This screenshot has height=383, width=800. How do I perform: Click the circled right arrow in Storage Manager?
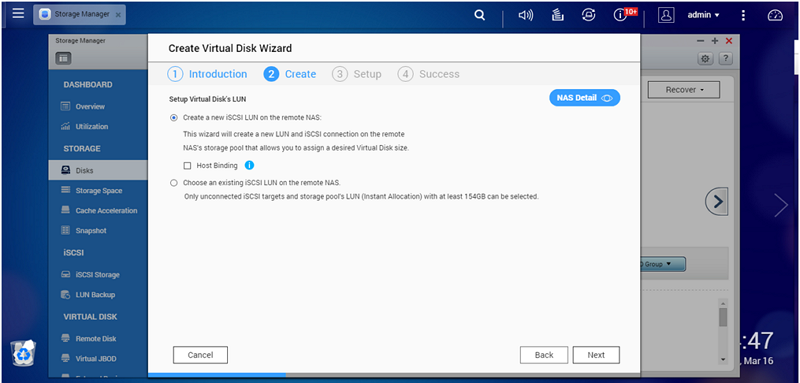pos(717,202)
